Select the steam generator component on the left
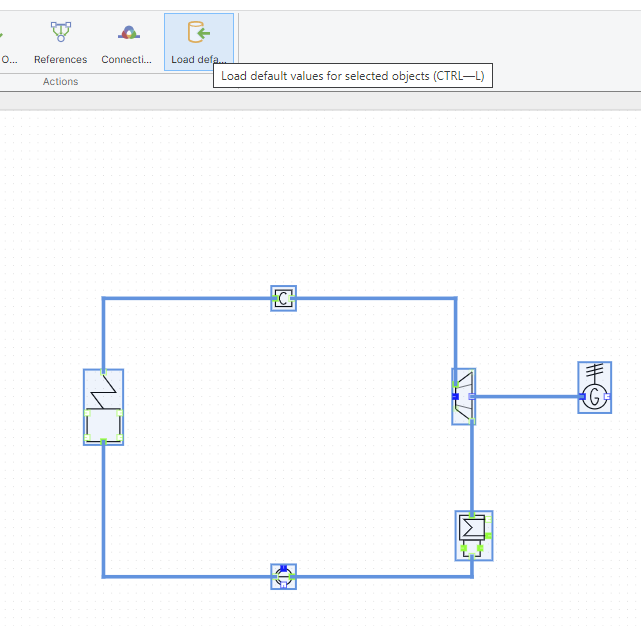641x626 pixels. pyautogui.click(x=103, y=407)
